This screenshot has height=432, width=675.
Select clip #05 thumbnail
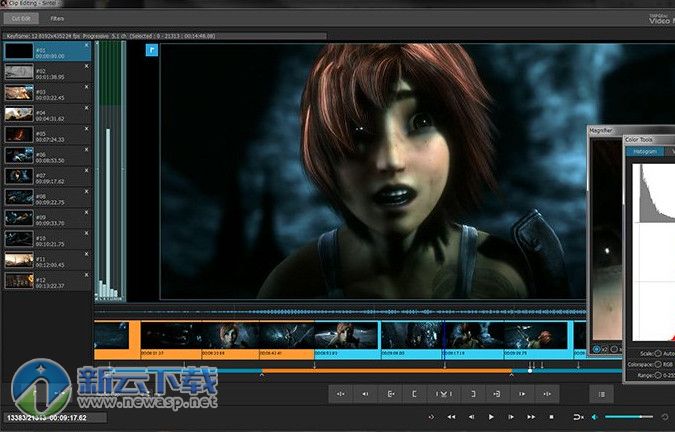click(x=19, y=134)
